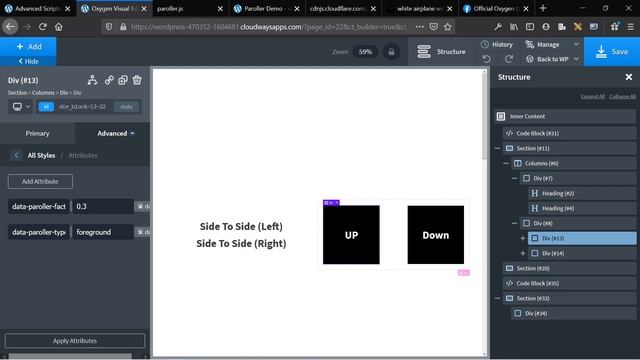
Task: Switch to the Advanced tab
Action: (x=113, y=133)
